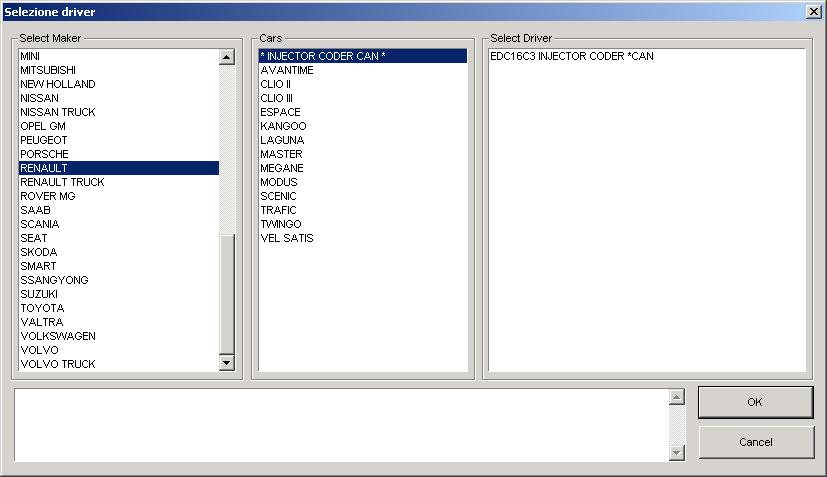Select TOYOTA in the maker list
This screenshot has height=477, width=827.
[x=119, y=308]
